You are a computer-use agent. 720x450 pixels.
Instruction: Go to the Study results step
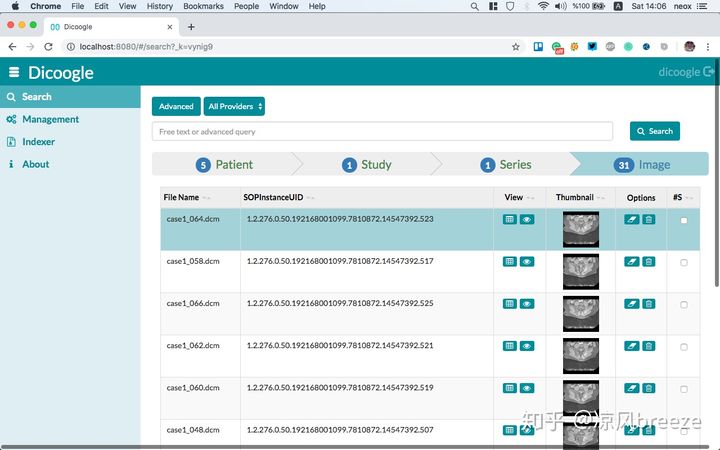[366, 164]
